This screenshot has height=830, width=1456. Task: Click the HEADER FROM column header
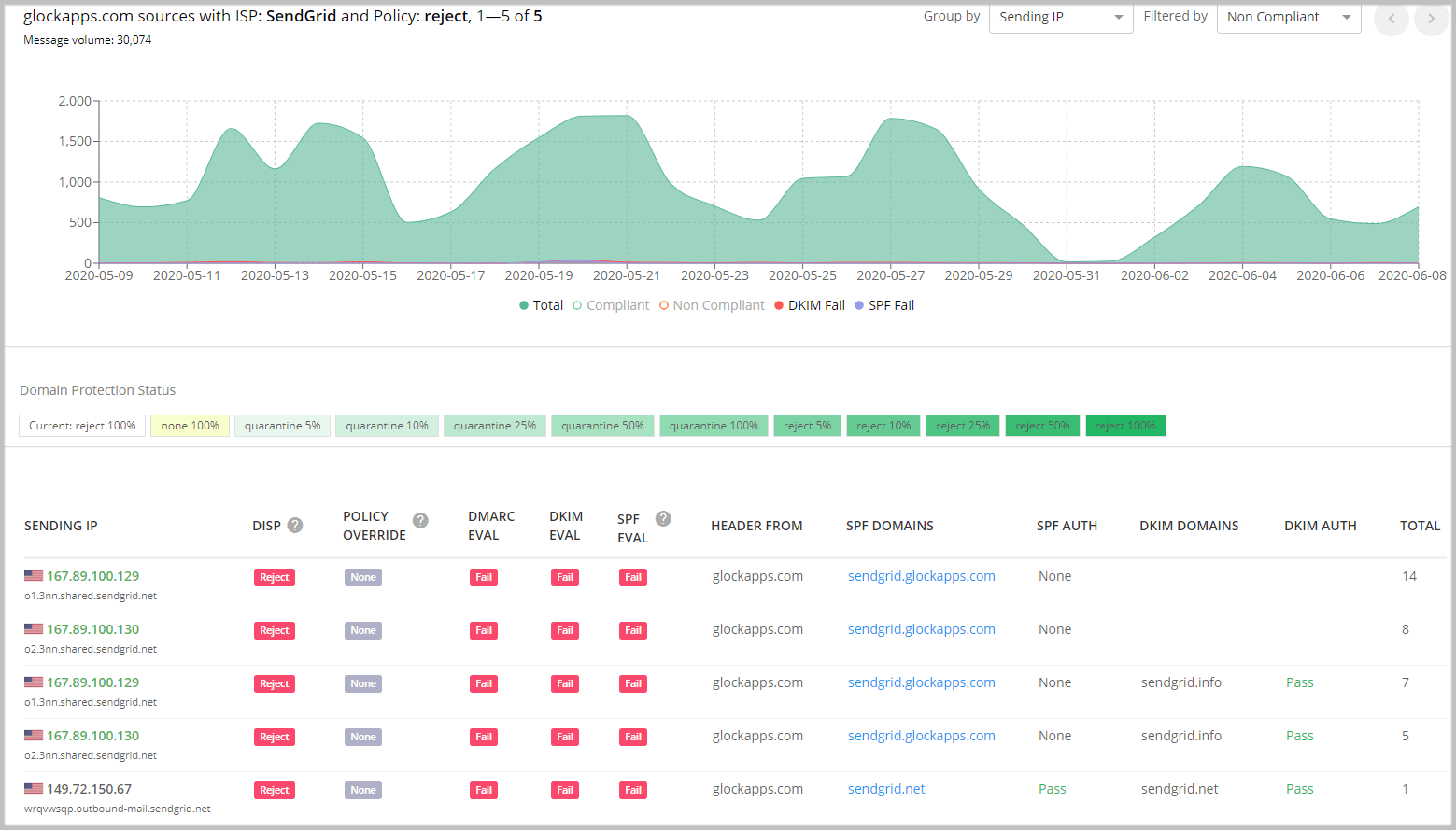(x=756, y=526)
